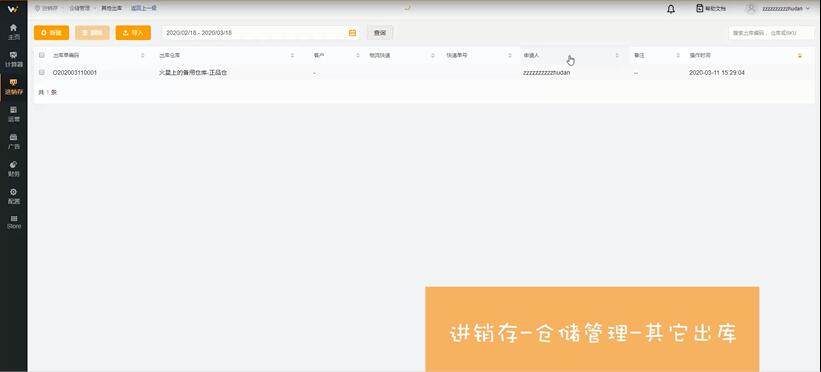Open the 主页 home icon in sidebar
Screen dimensions: 821x372
tap(14, 31)
